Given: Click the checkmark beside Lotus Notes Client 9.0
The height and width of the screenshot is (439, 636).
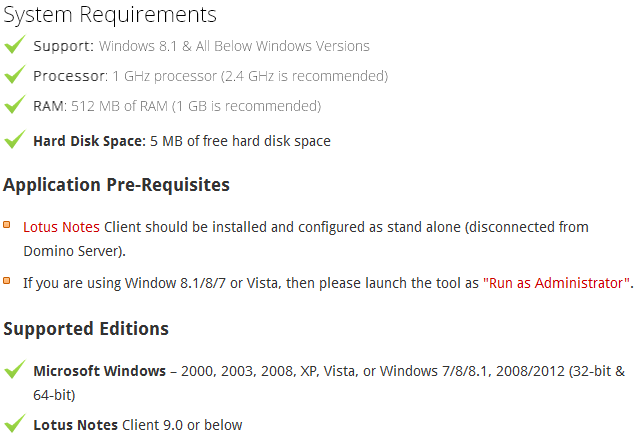Looking at the screenshot, I should click(x=15, y=423).
